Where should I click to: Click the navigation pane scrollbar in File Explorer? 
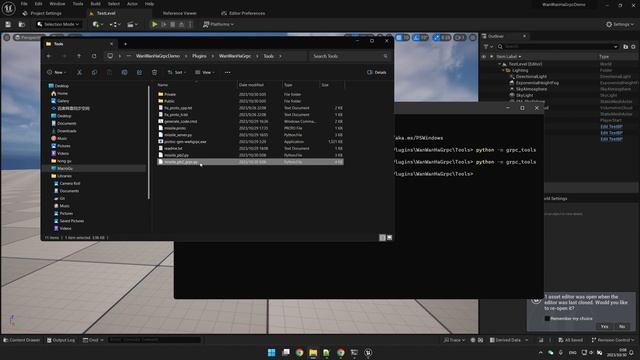point(149,142)
